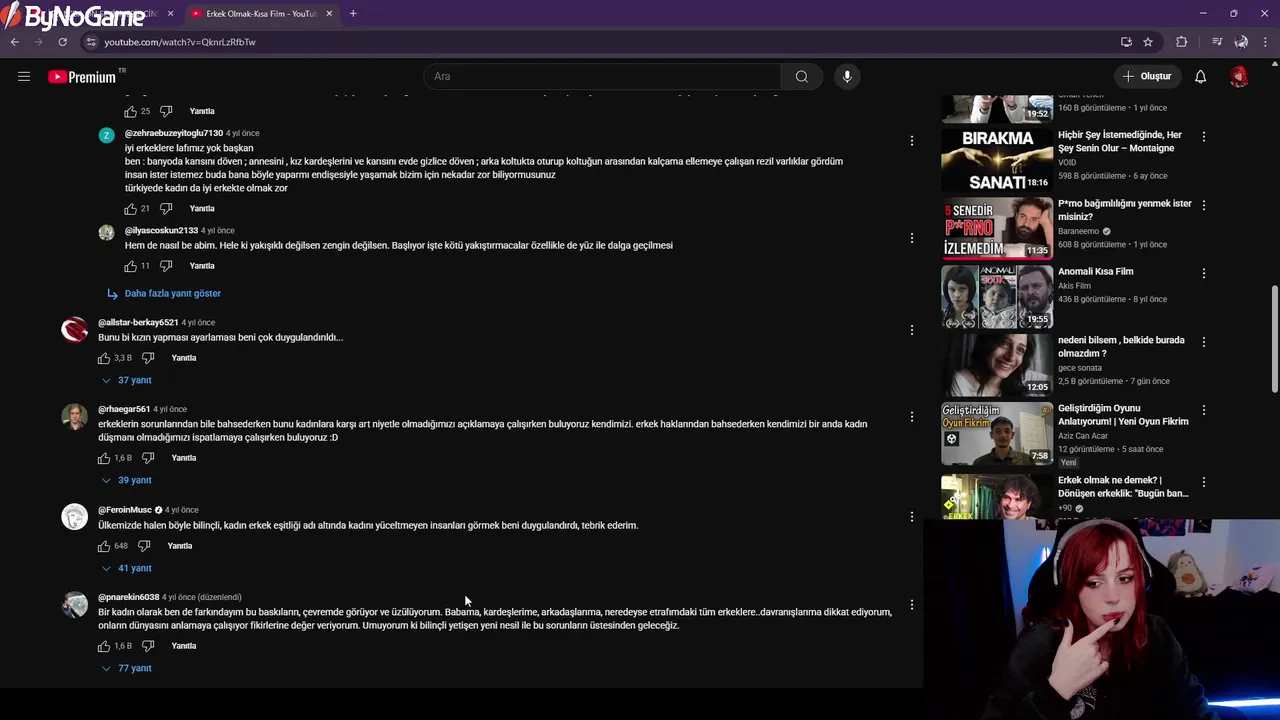Like the @FeroinMusc comment
Screen dimensions: 1280x720
pos(104,546)
